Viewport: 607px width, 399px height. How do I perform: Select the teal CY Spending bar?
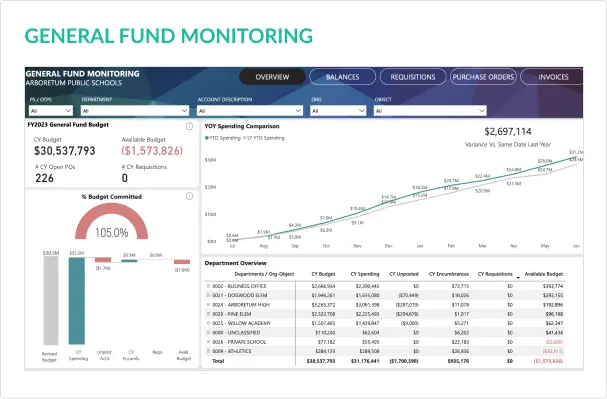pyautogui.click(x=77, y=301)
